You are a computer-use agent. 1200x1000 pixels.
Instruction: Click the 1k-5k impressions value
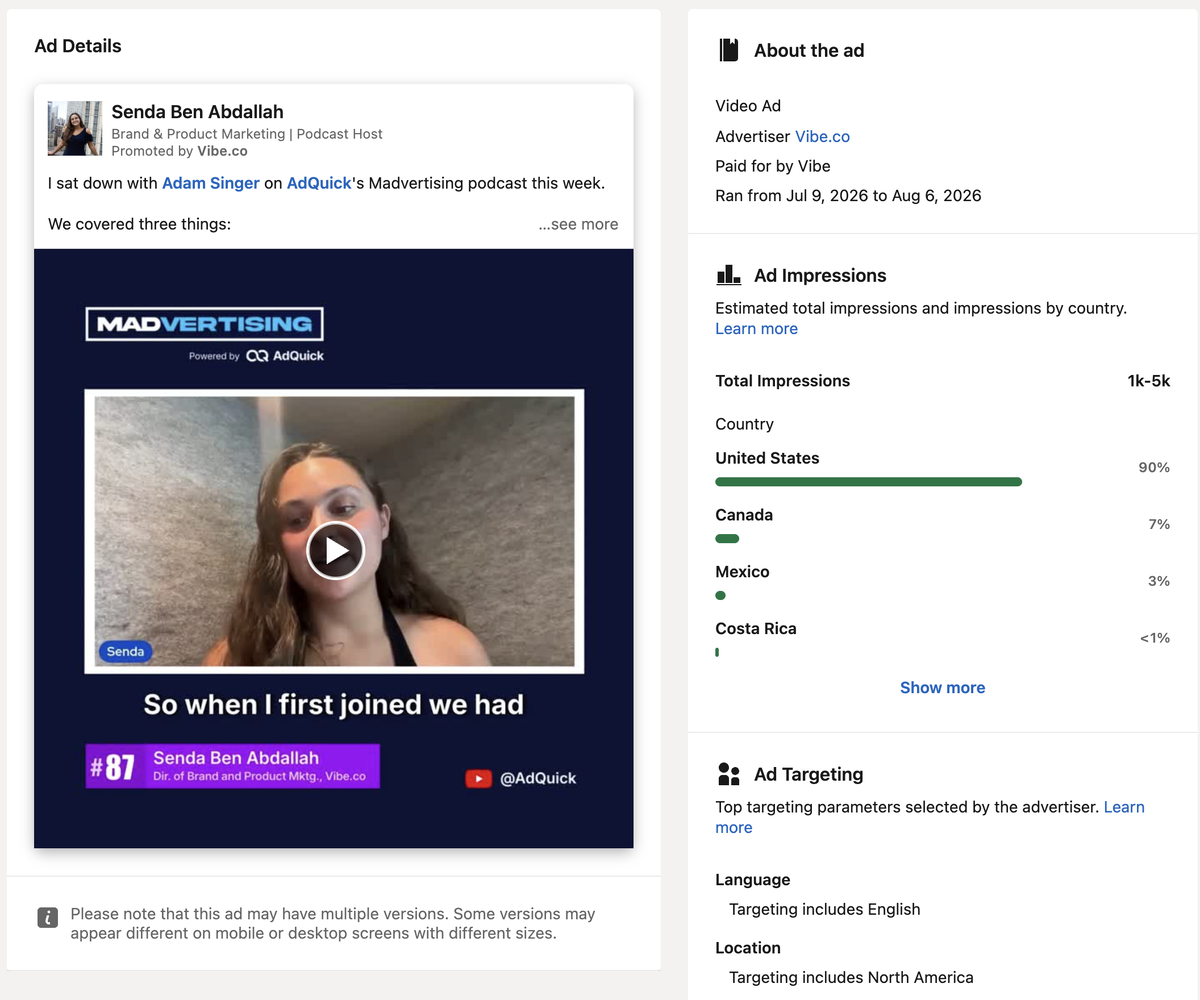point(1148,381)
